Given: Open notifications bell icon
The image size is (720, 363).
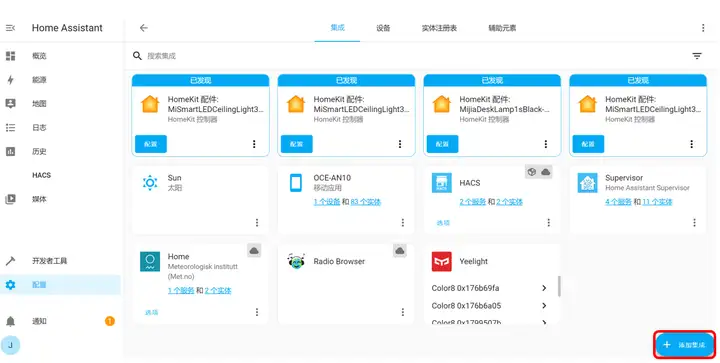Looking at the screenshot, I should [x=10, y=321].
